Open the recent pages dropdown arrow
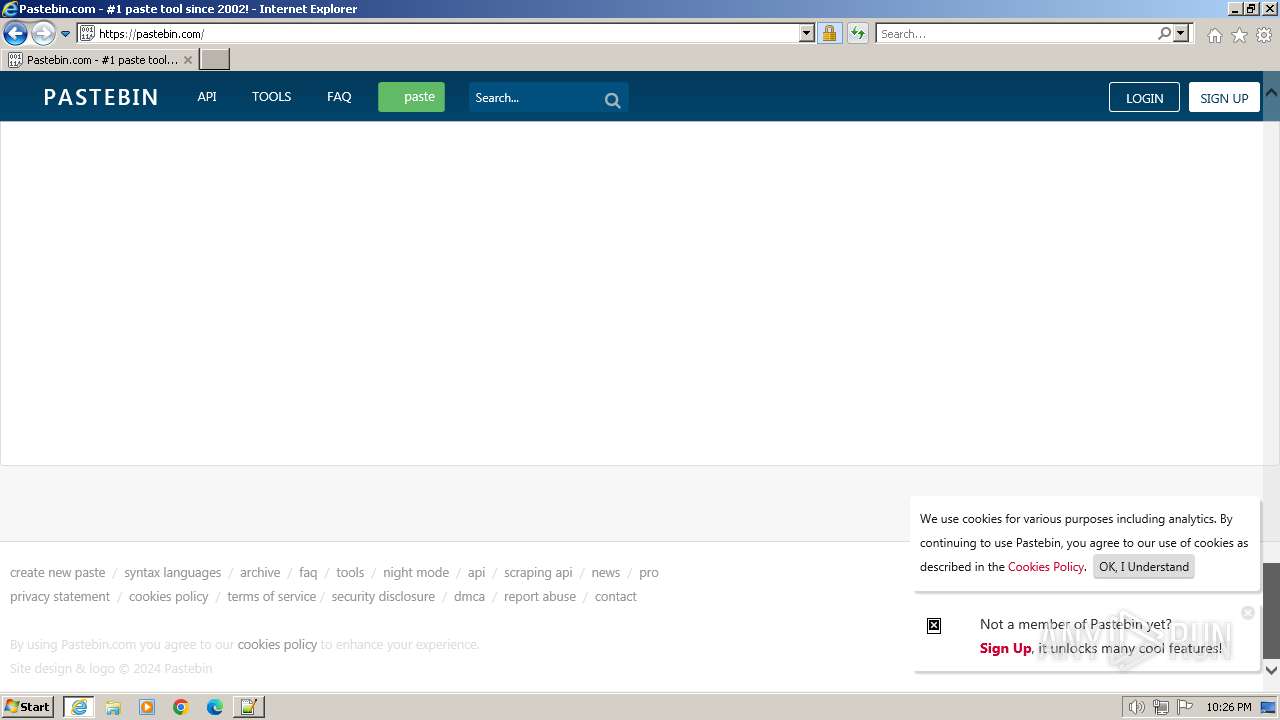1280x720 pixels. pos(65,34)
